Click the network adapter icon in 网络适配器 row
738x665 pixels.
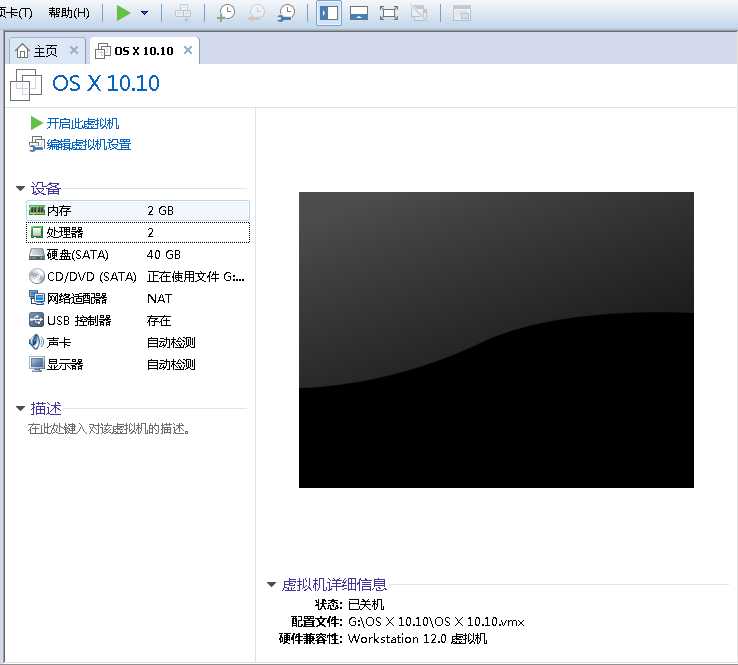[36, 298]
